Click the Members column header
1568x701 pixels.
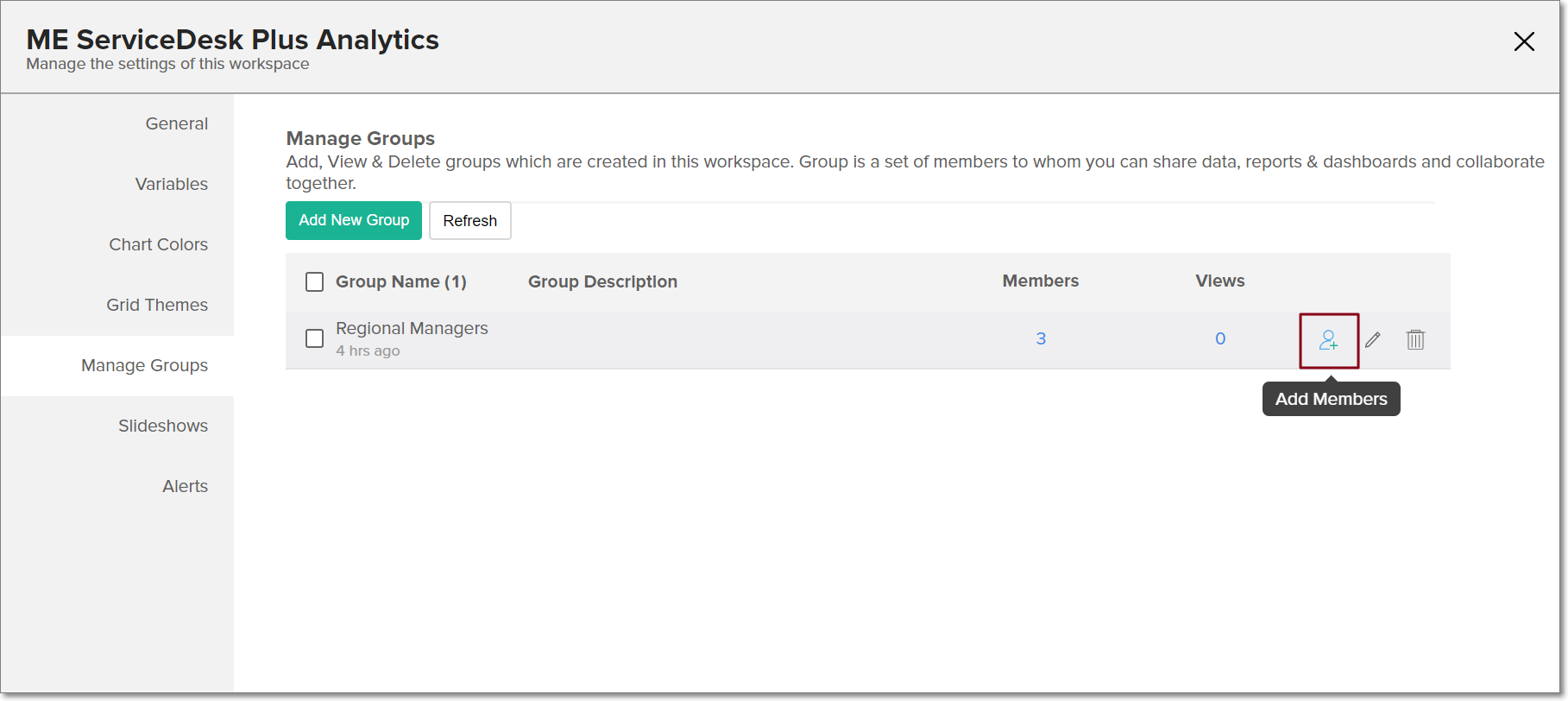pos(1040,281)
